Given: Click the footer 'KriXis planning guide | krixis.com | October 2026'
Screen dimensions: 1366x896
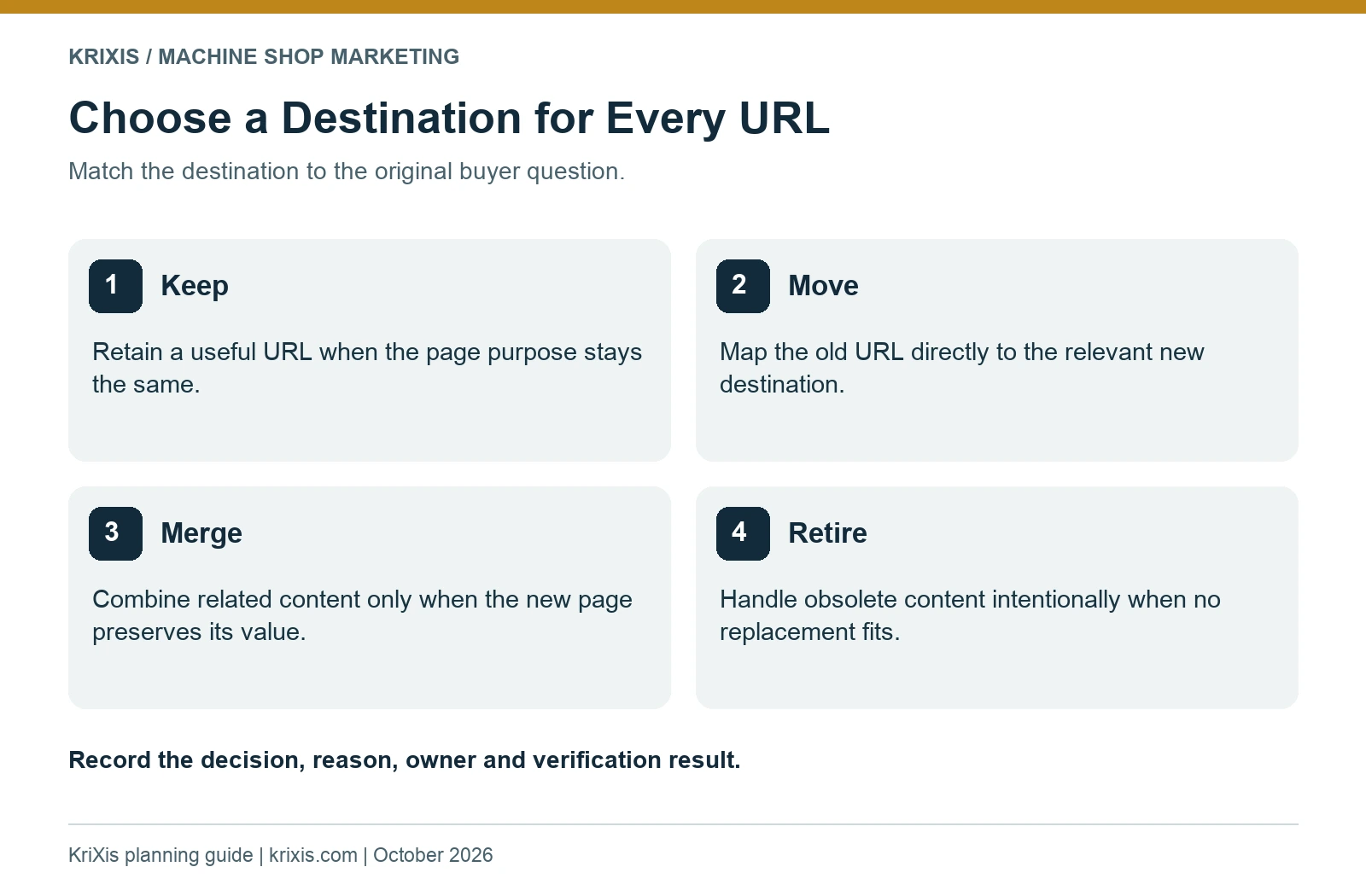Looking at the screenshot, I should 281,855.
